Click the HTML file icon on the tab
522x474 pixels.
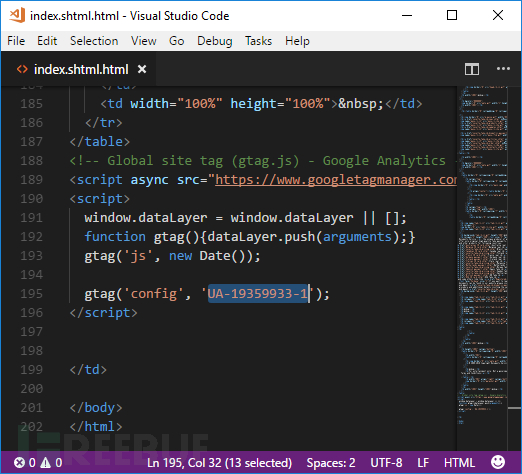[22, 69]
